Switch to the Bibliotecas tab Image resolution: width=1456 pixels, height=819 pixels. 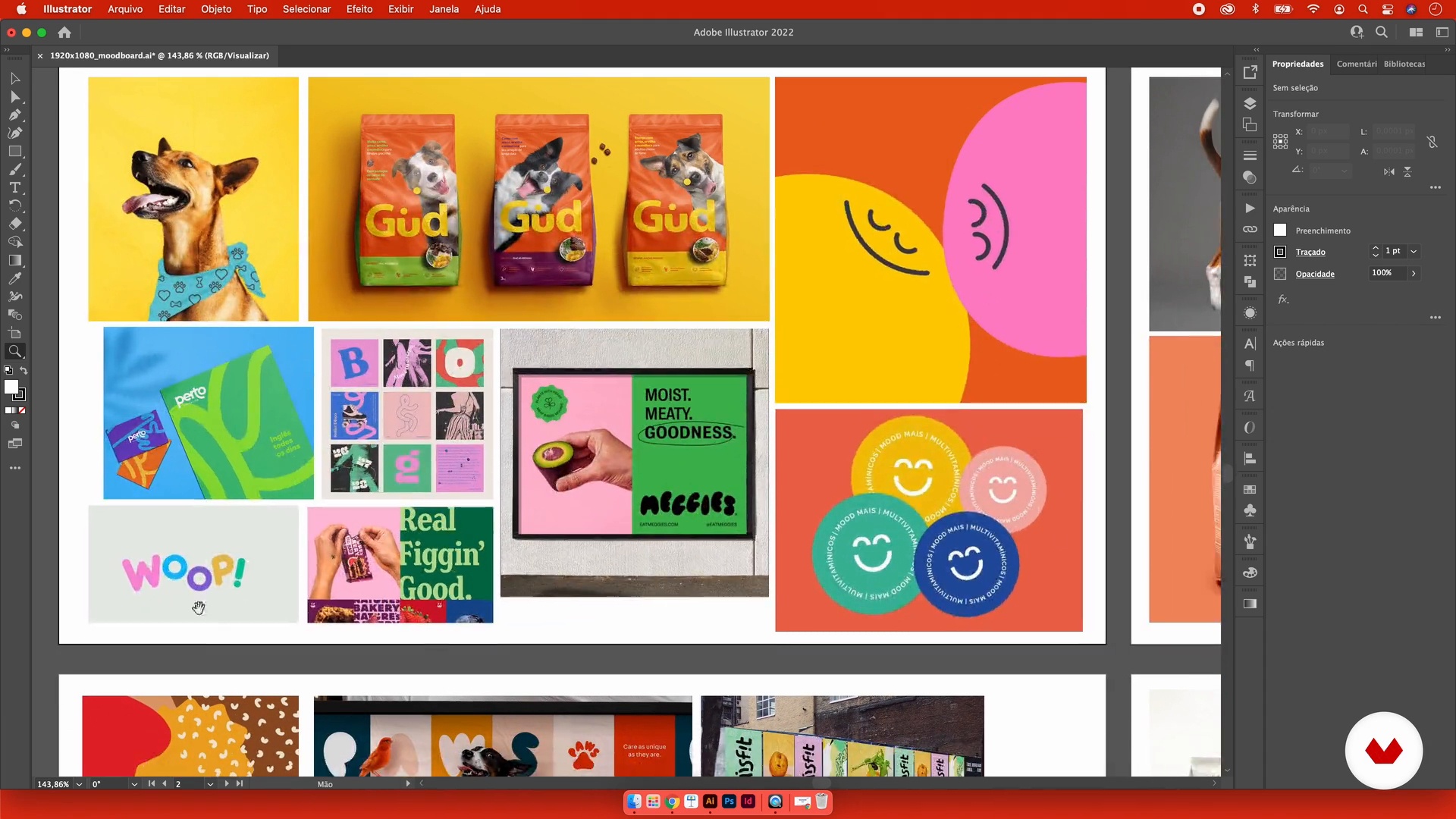(1404, 64)
